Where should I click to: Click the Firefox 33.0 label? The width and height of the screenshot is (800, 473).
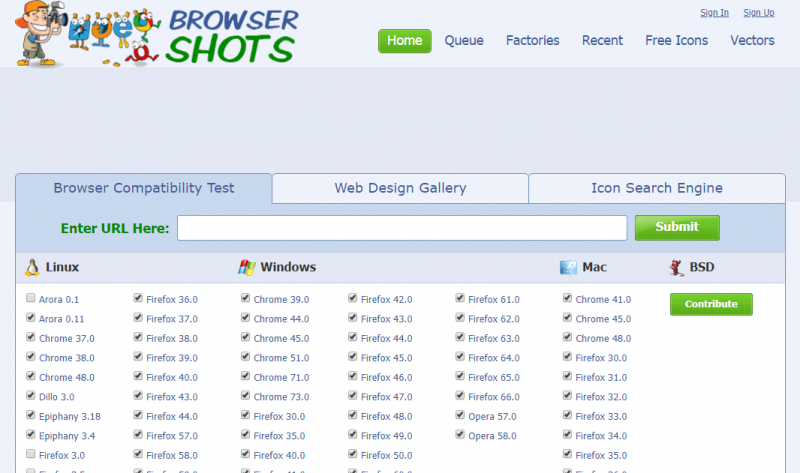coord(601,416)
